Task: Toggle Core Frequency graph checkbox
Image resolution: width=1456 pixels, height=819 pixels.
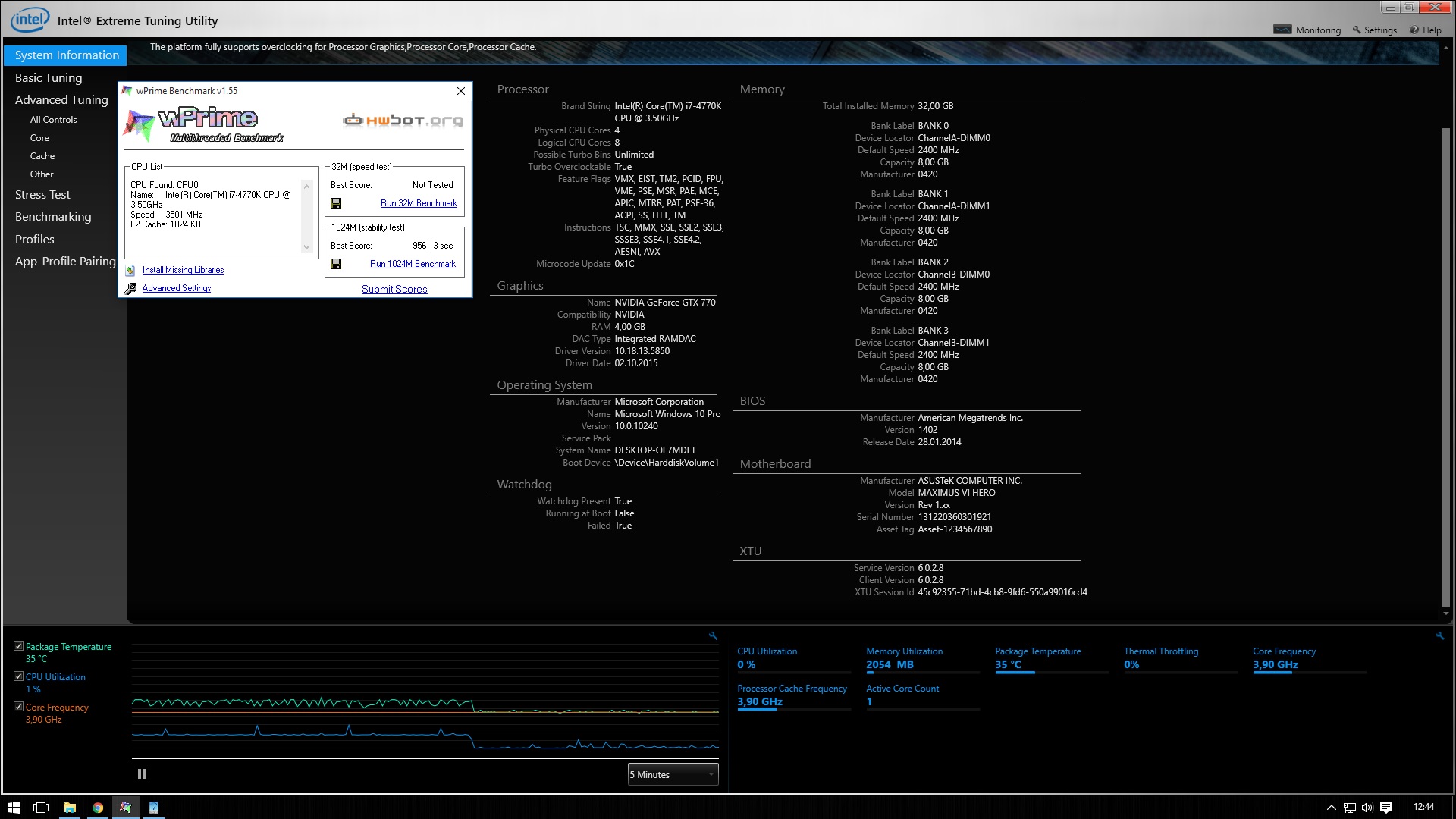Action: point(19,707)
